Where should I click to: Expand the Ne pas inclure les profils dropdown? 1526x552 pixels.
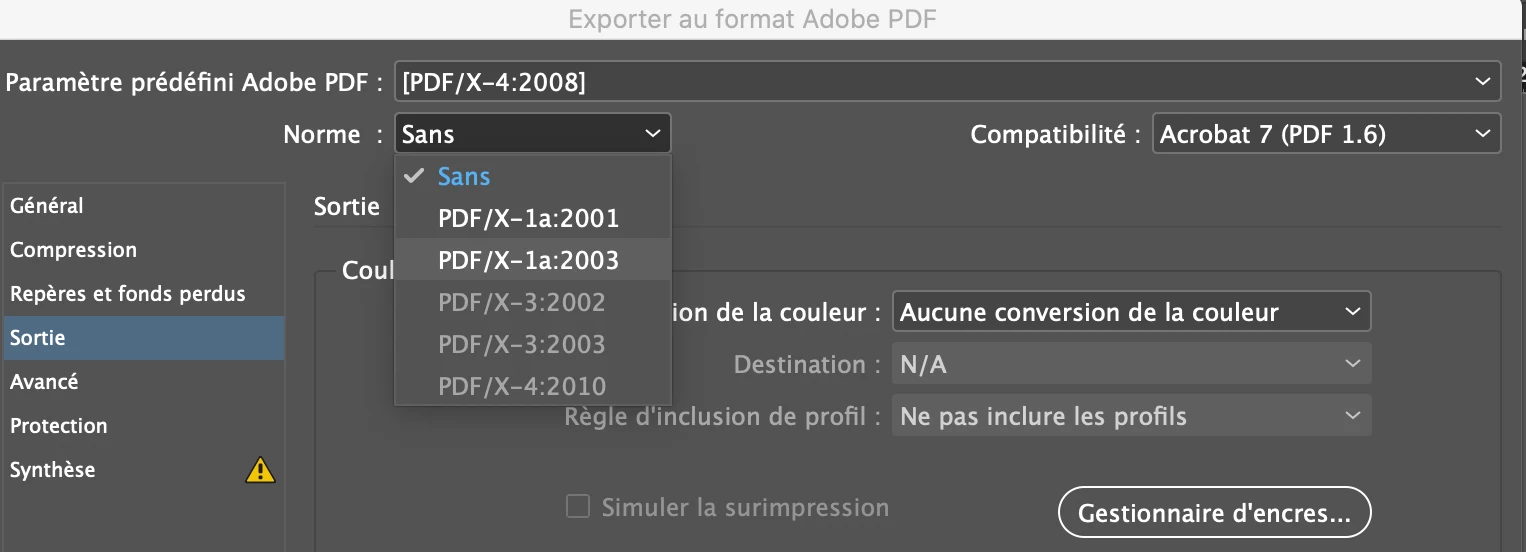(1131, 416)
